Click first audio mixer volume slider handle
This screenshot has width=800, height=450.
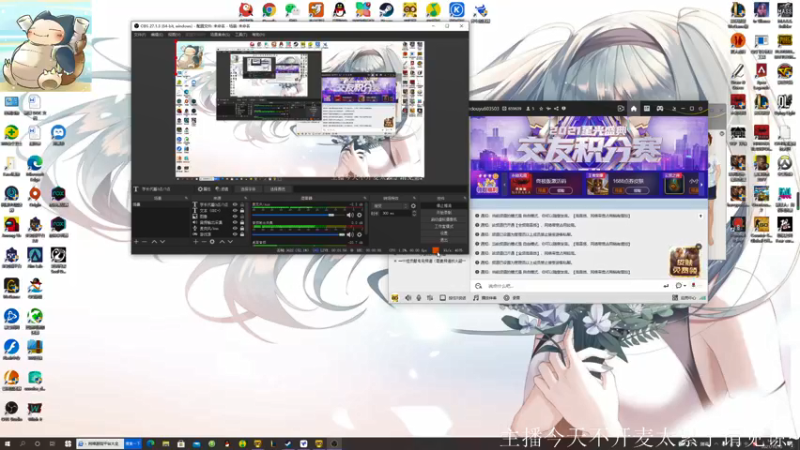click(331, 215)
